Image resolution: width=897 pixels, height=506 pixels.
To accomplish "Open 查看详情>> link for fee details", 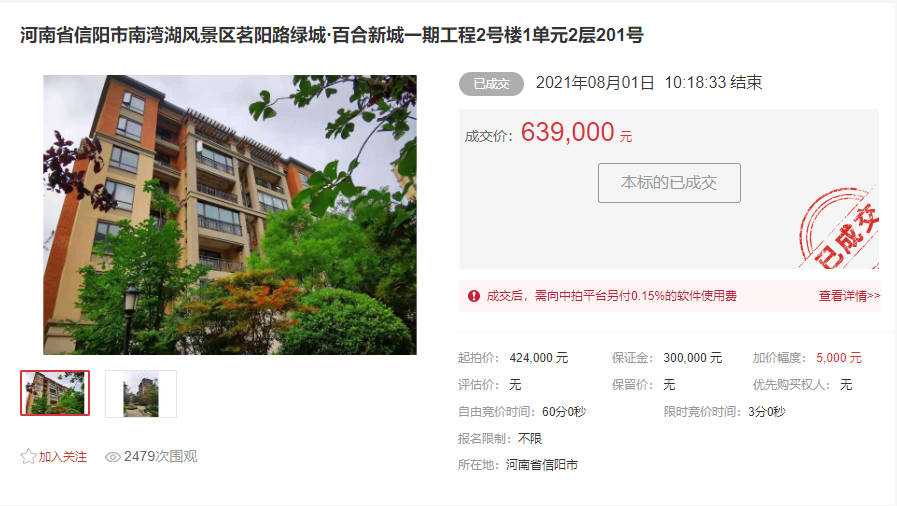I will pos(849,296).
